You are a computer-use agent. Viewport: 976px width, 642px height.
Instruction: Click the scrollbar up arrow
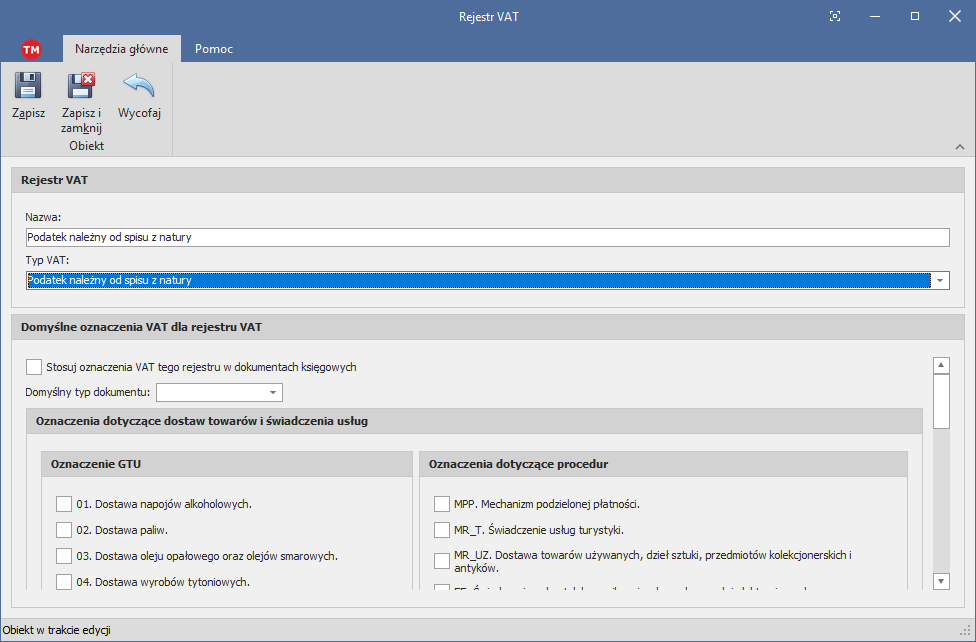coord(940,365)
